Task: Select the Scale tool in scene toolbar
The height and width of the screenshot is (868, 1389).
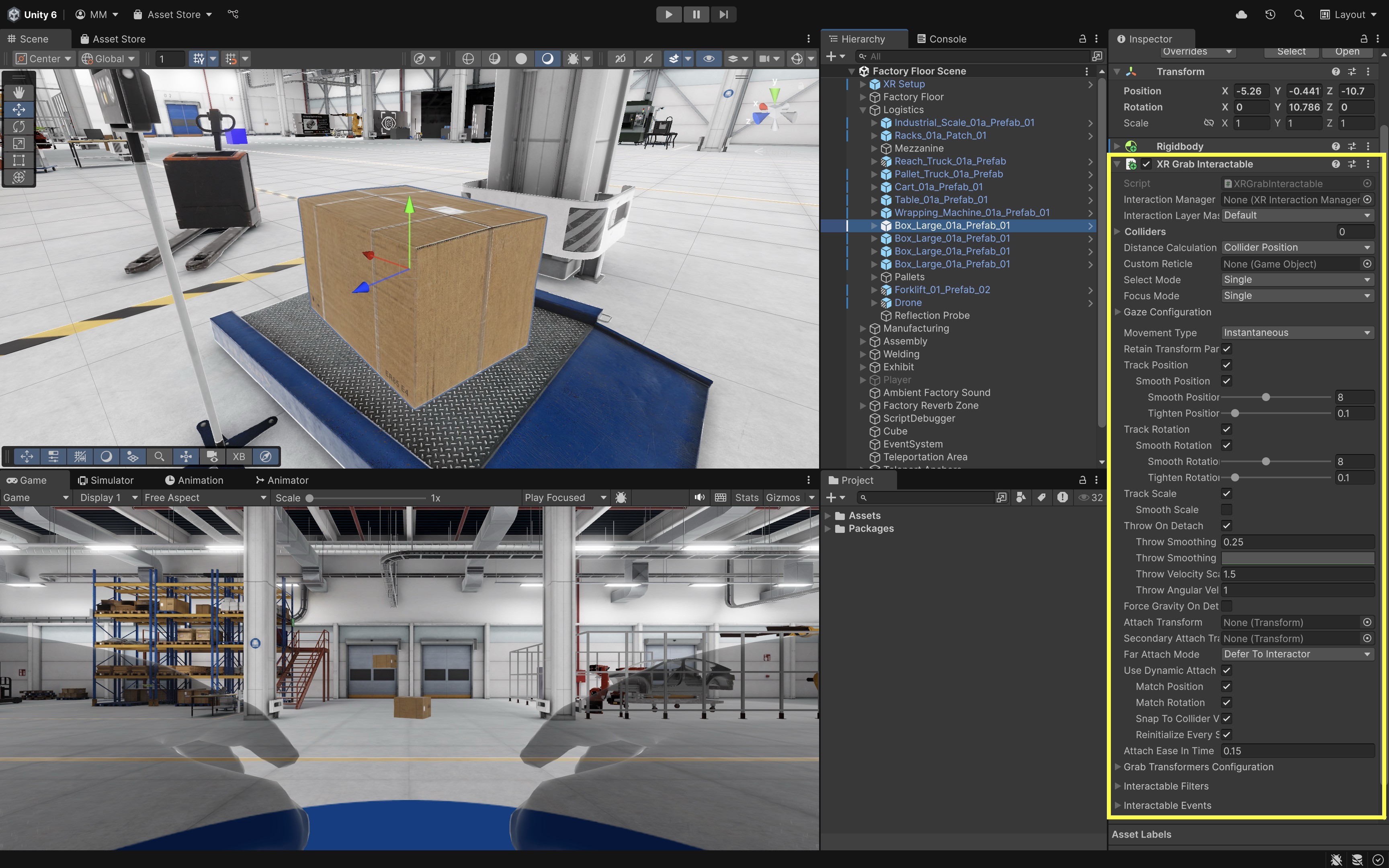Action: [18, 143]
